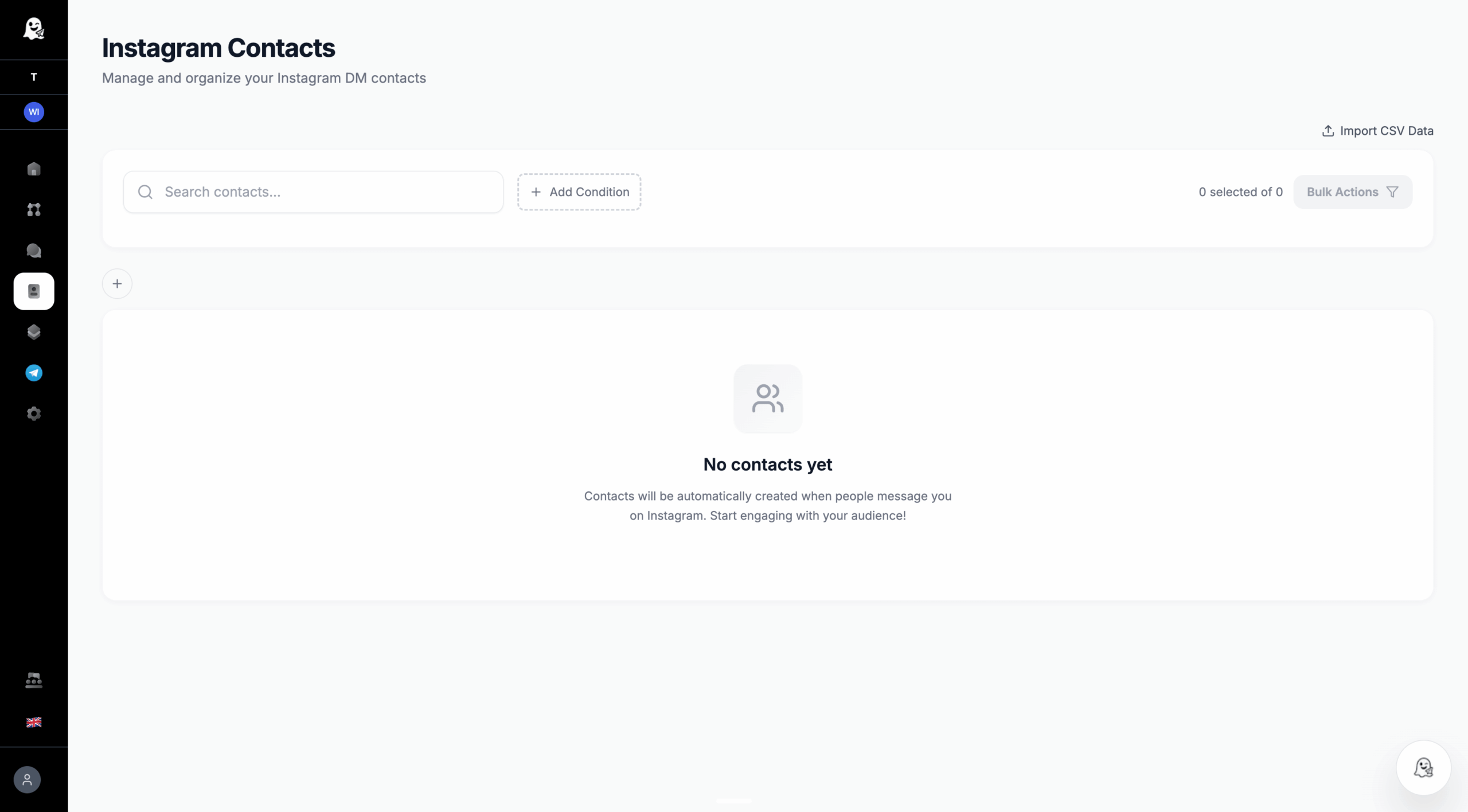This screenshot has width=1468, height=812.
Task: Open the team members sidebar icon
Action: coord(34,681)
